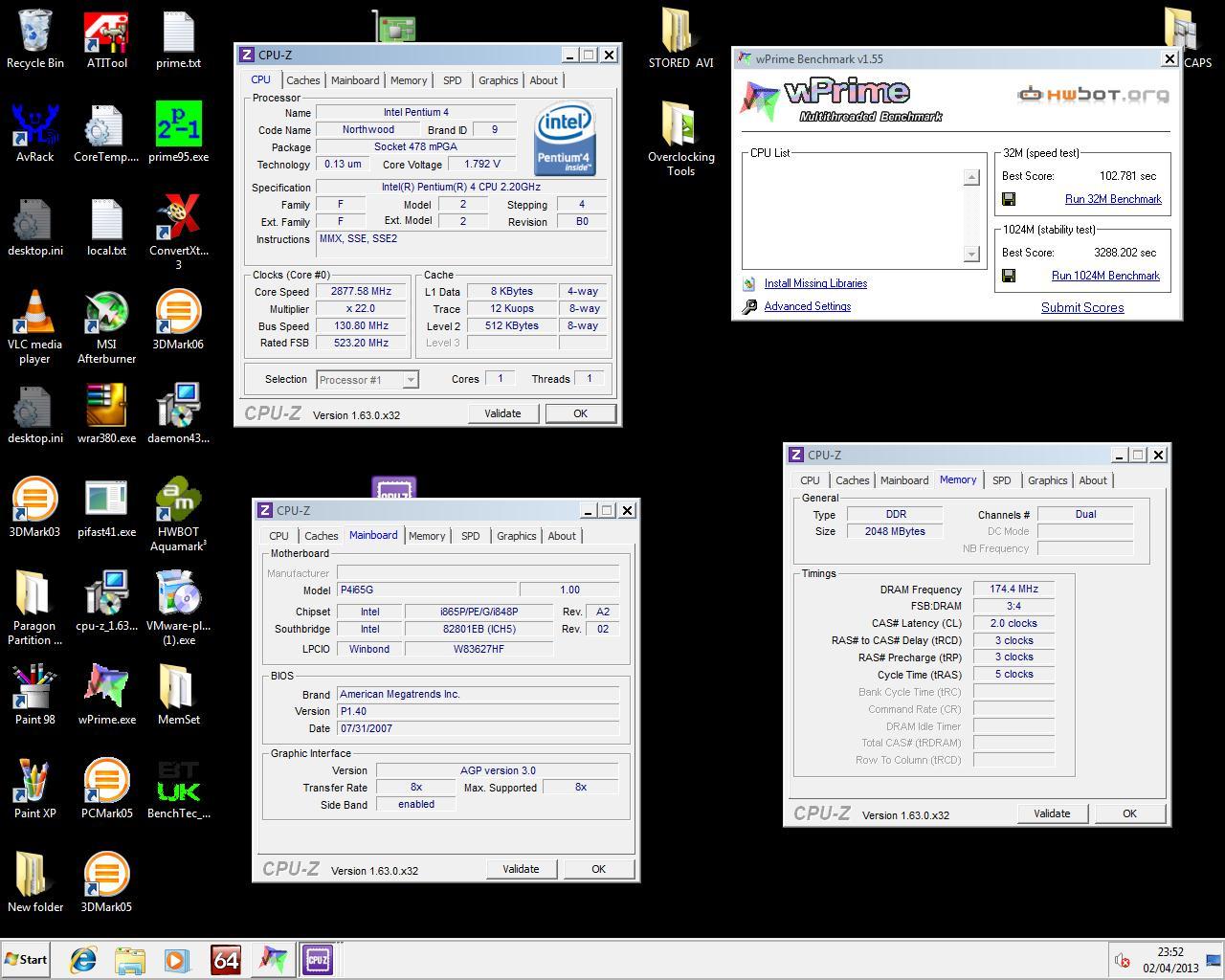Click Submit Scores in wPrime

[1082, 307]
